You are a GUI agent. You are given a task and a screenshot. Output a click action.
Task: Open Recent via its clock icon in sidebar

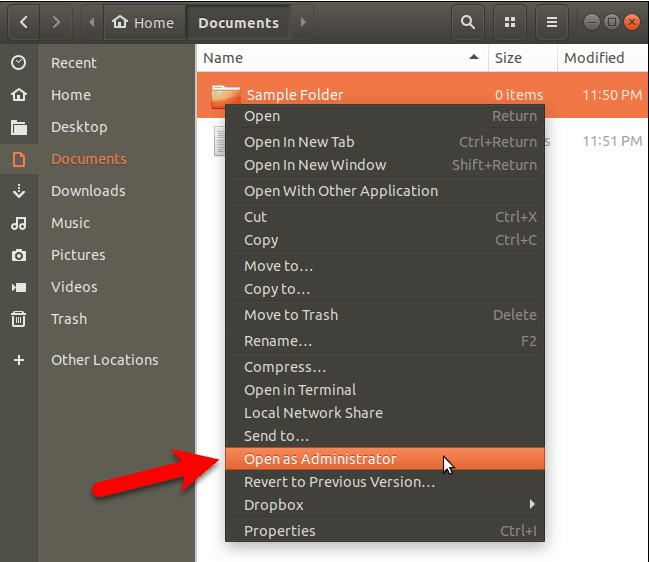pos(19,63)
